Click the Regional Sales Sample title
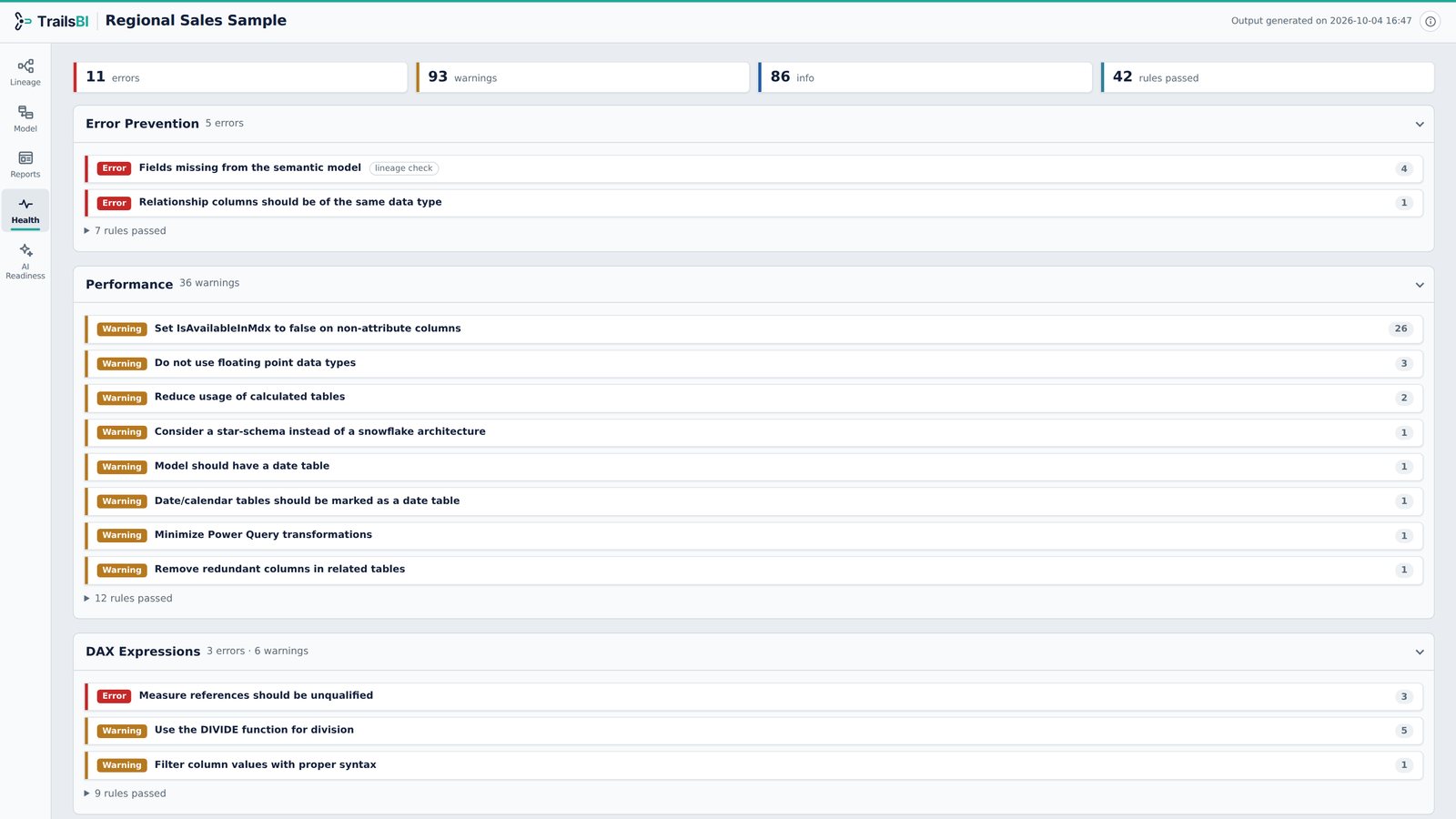Screen dimensions: 1456x819 (x=196, y=20)
